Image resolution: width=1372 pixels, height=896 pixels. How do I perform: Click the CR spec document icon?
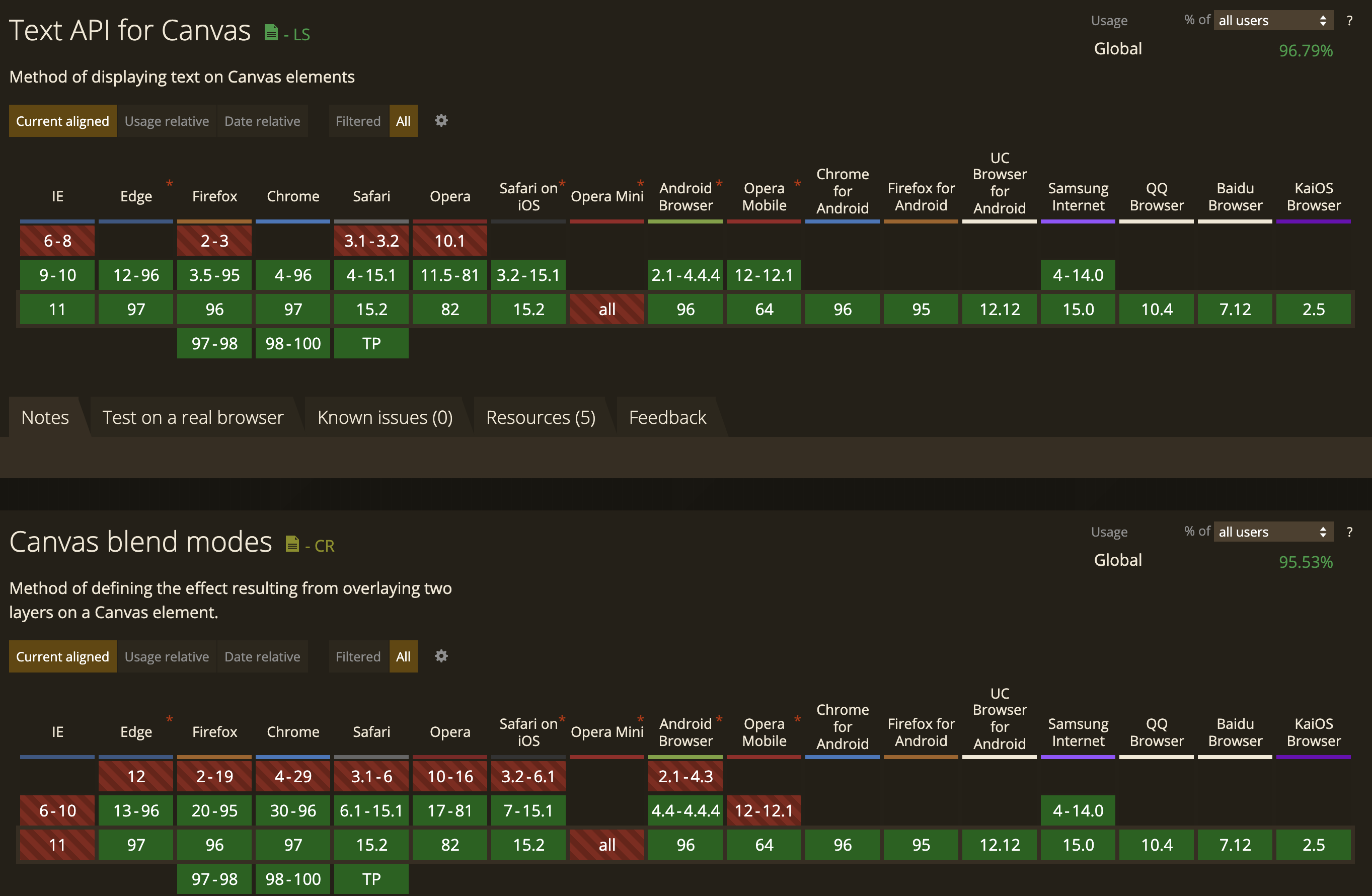292,544
